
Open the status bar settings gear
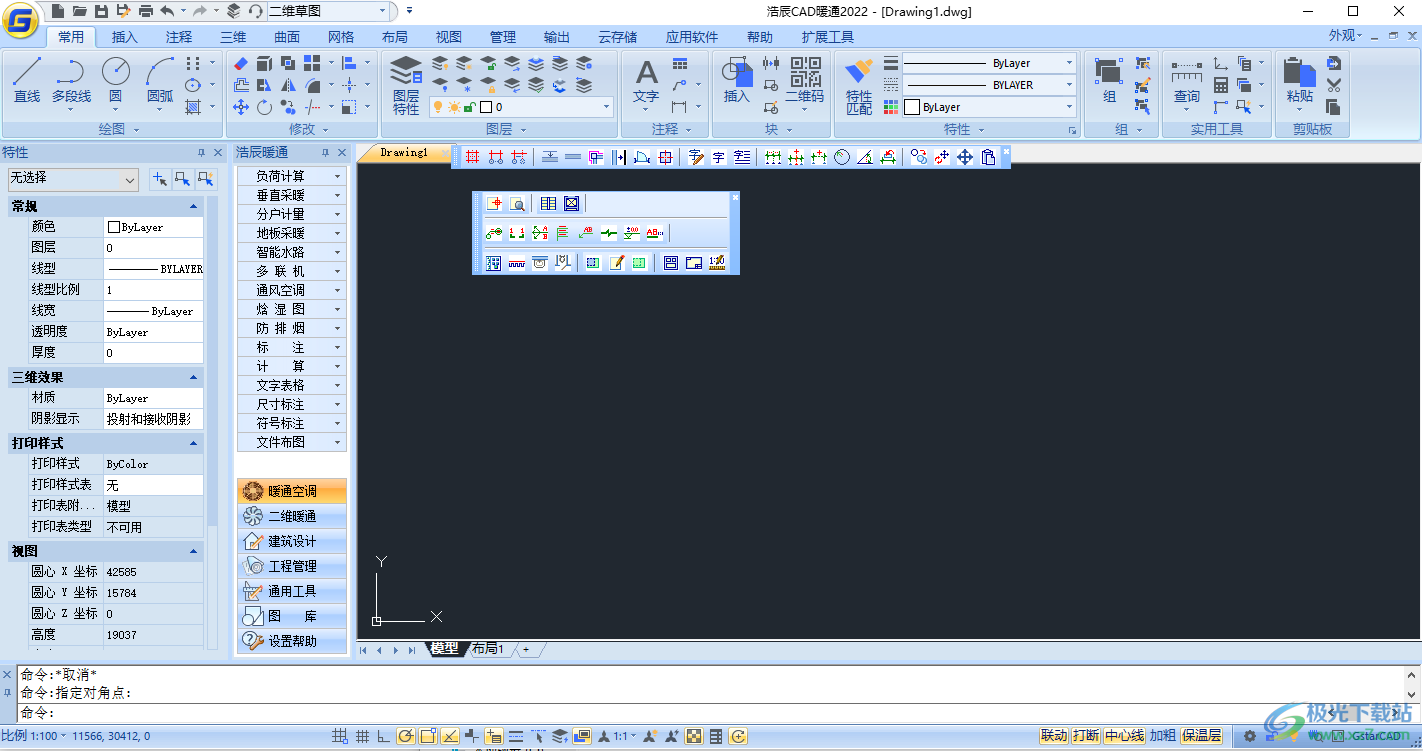1249,737
